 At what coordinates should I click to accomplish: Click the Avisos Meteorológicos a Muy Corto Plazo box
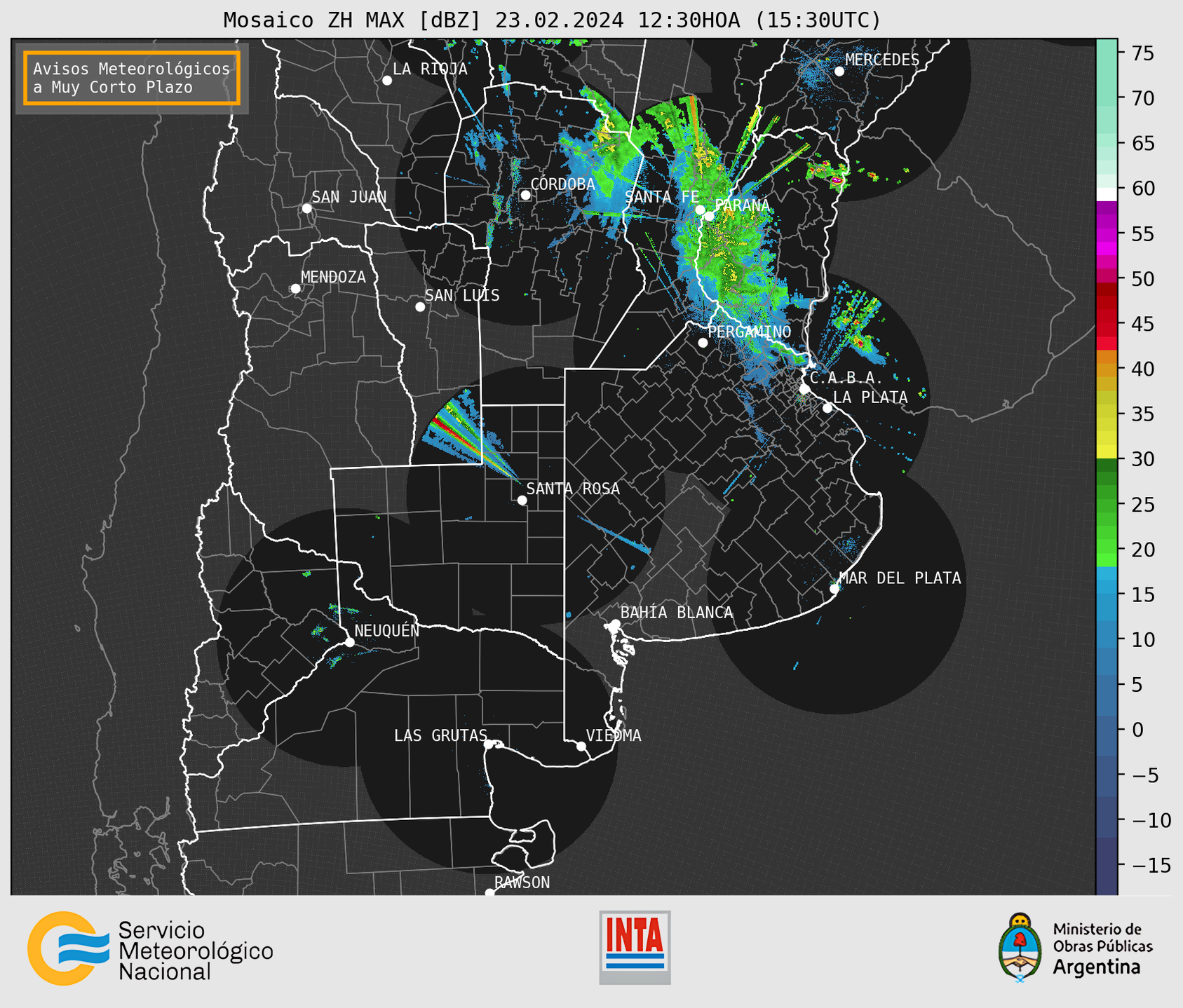pyautogui.click(x=132, y=78)
